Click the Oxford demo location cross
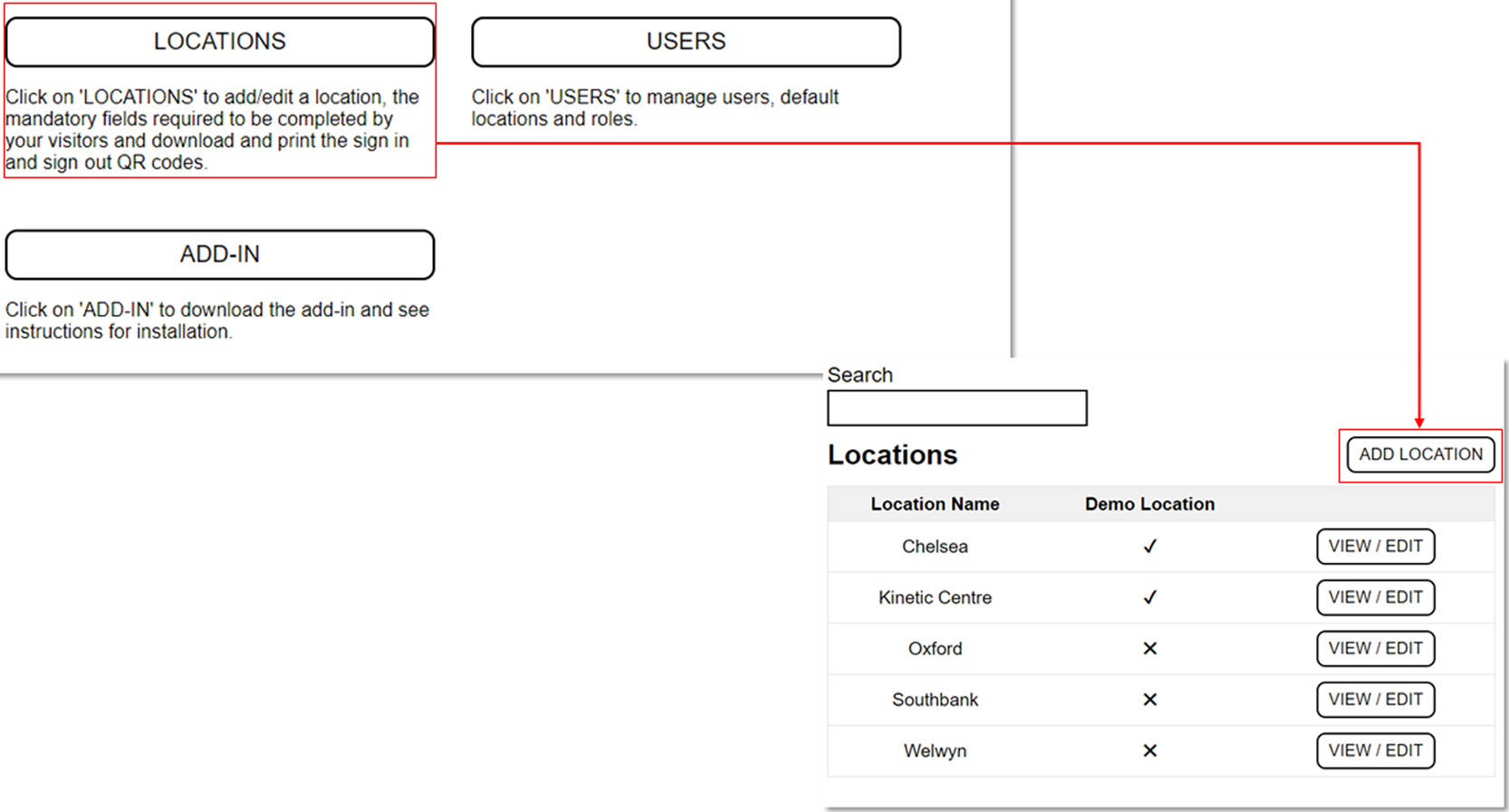The height and width of the screenshot is (812, 1509). pos(1149,649)
